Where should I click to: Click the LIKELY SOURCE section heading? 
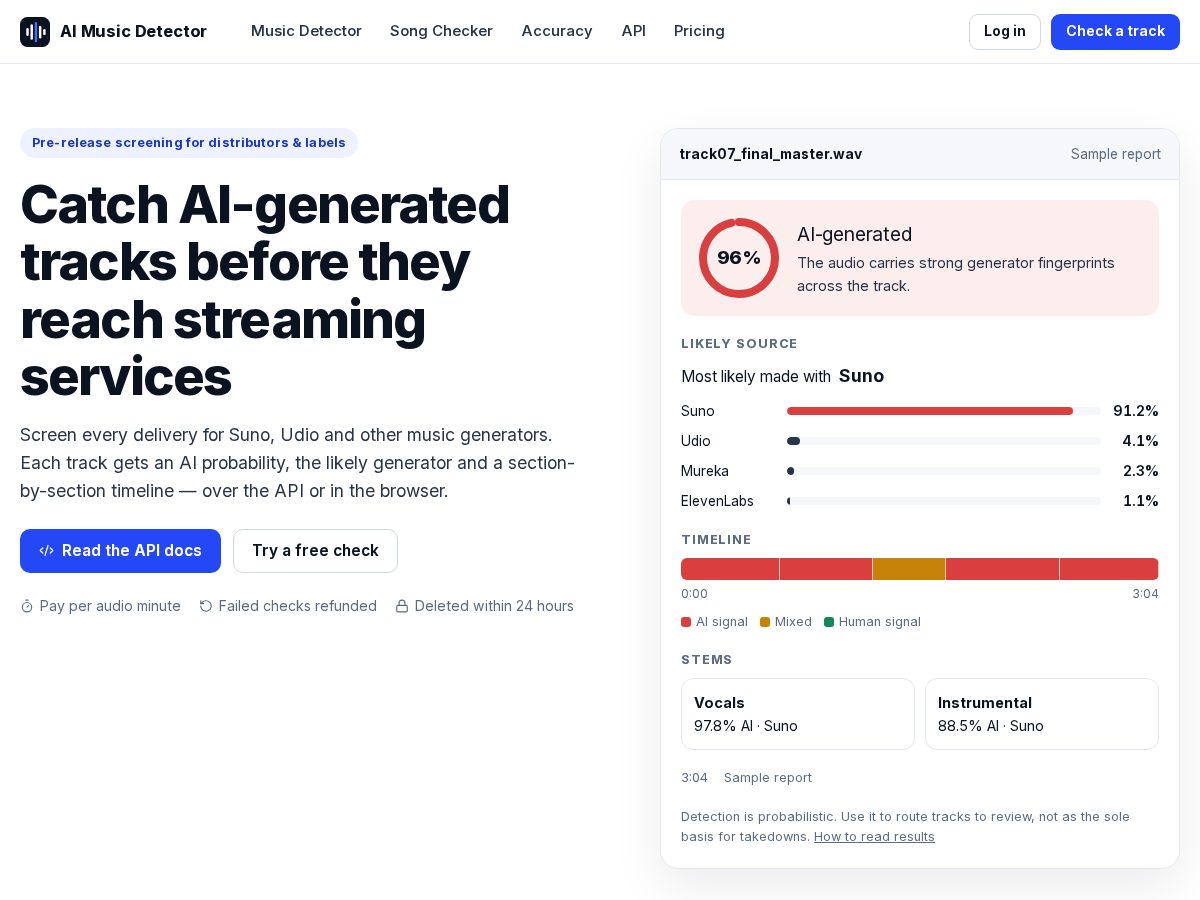click(x=739, y=344)
